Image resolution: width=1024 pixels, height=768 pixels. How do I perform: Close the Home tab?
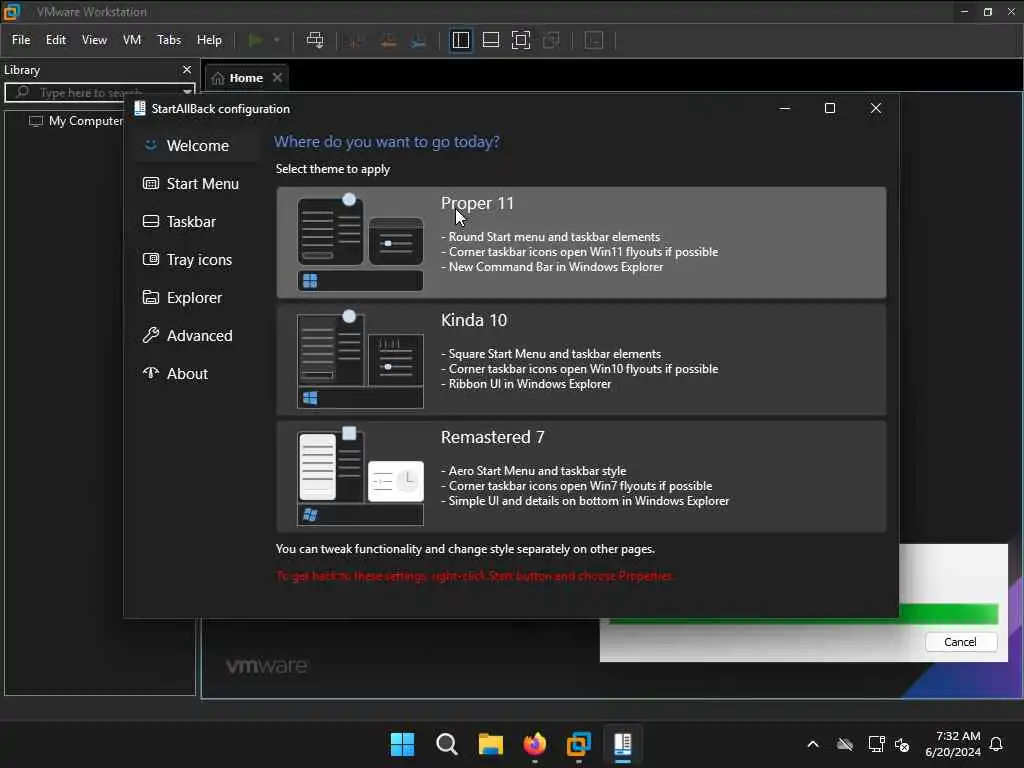pyautogui.click(x=278, y=78)
